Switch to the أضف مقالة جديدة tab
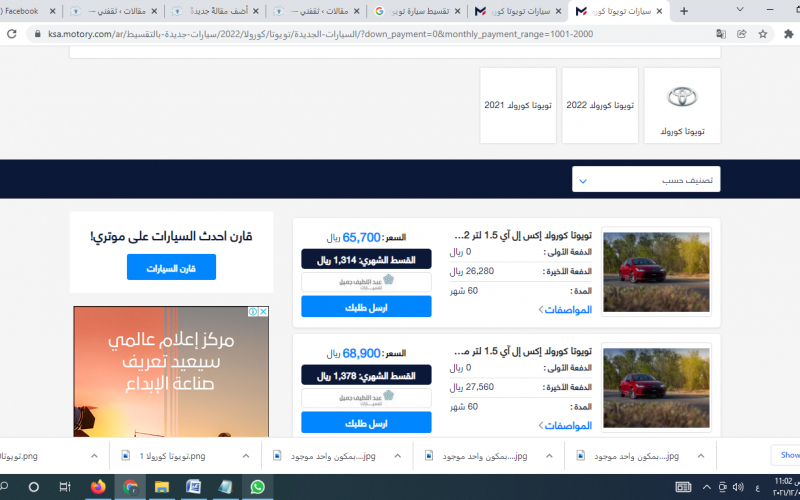Image resolution: width=800 pixels, height=500 pixels. (215, 11)
